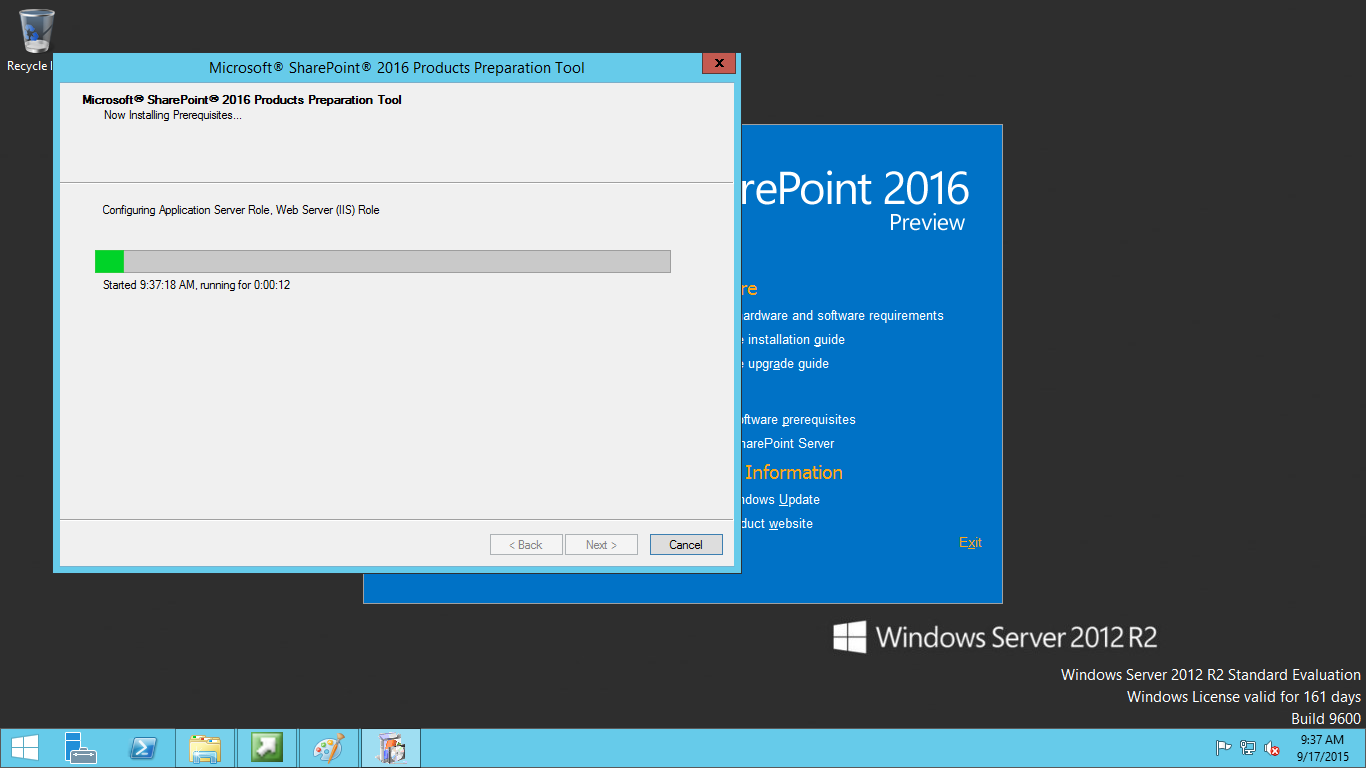Open Windows PowerShell from taskbar

pyautogui.click(x=143, y=748)
